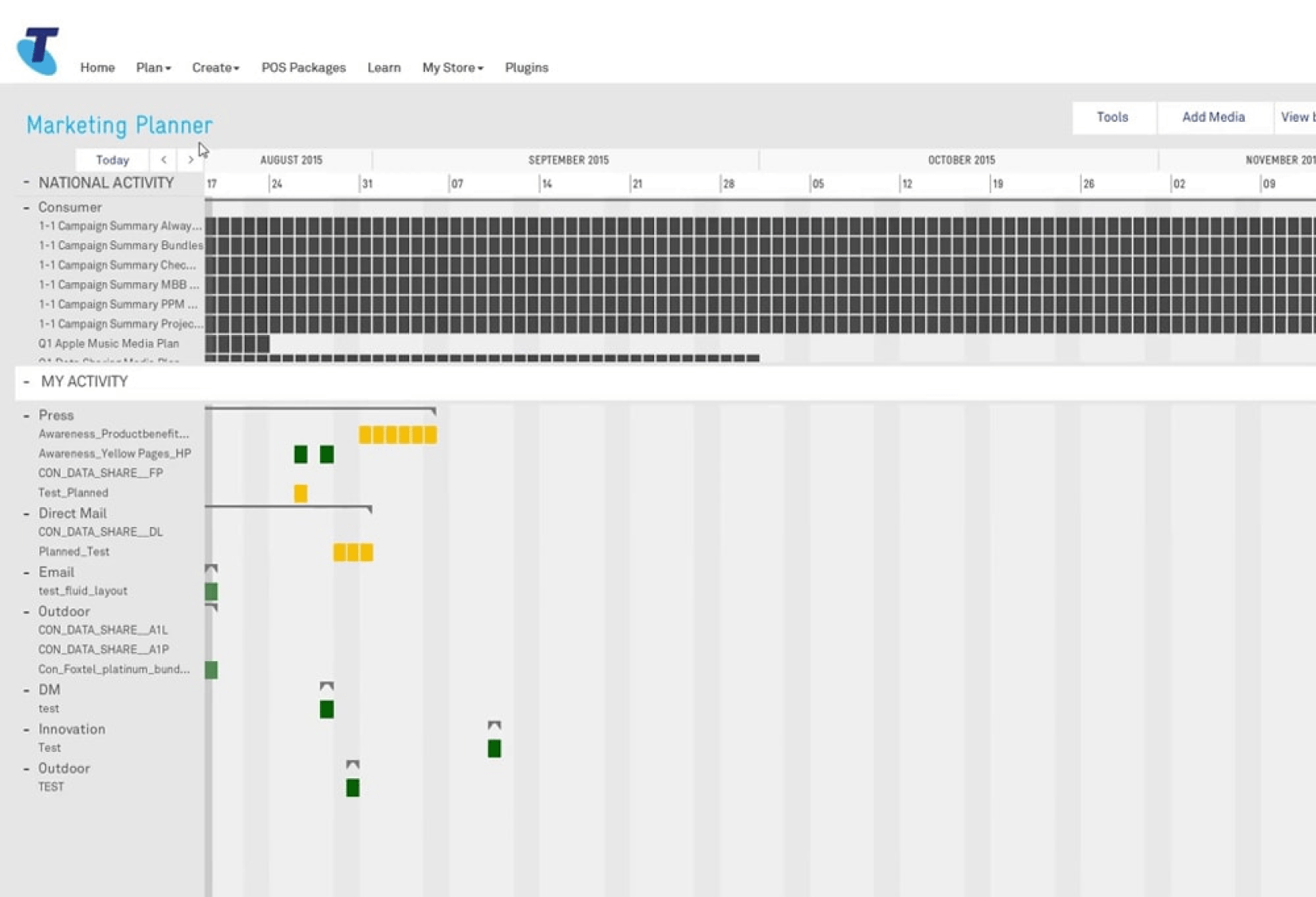Collapse the Direct Mail group
The image size is (1316, 897).
[26, 513]
